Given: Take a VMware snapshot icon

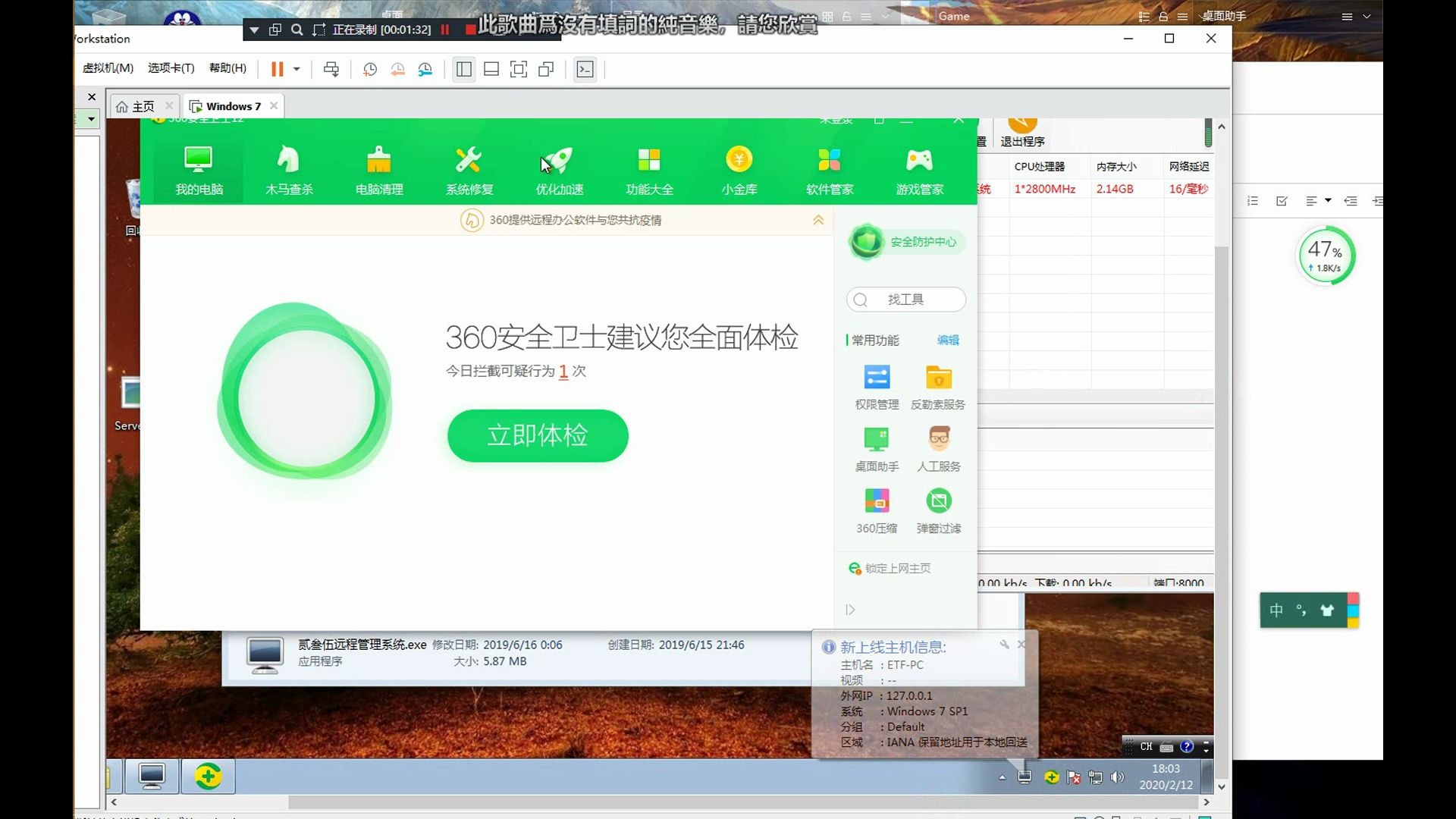Looking at the screenshot, I should pyautogui.click(x=370, y=69).
